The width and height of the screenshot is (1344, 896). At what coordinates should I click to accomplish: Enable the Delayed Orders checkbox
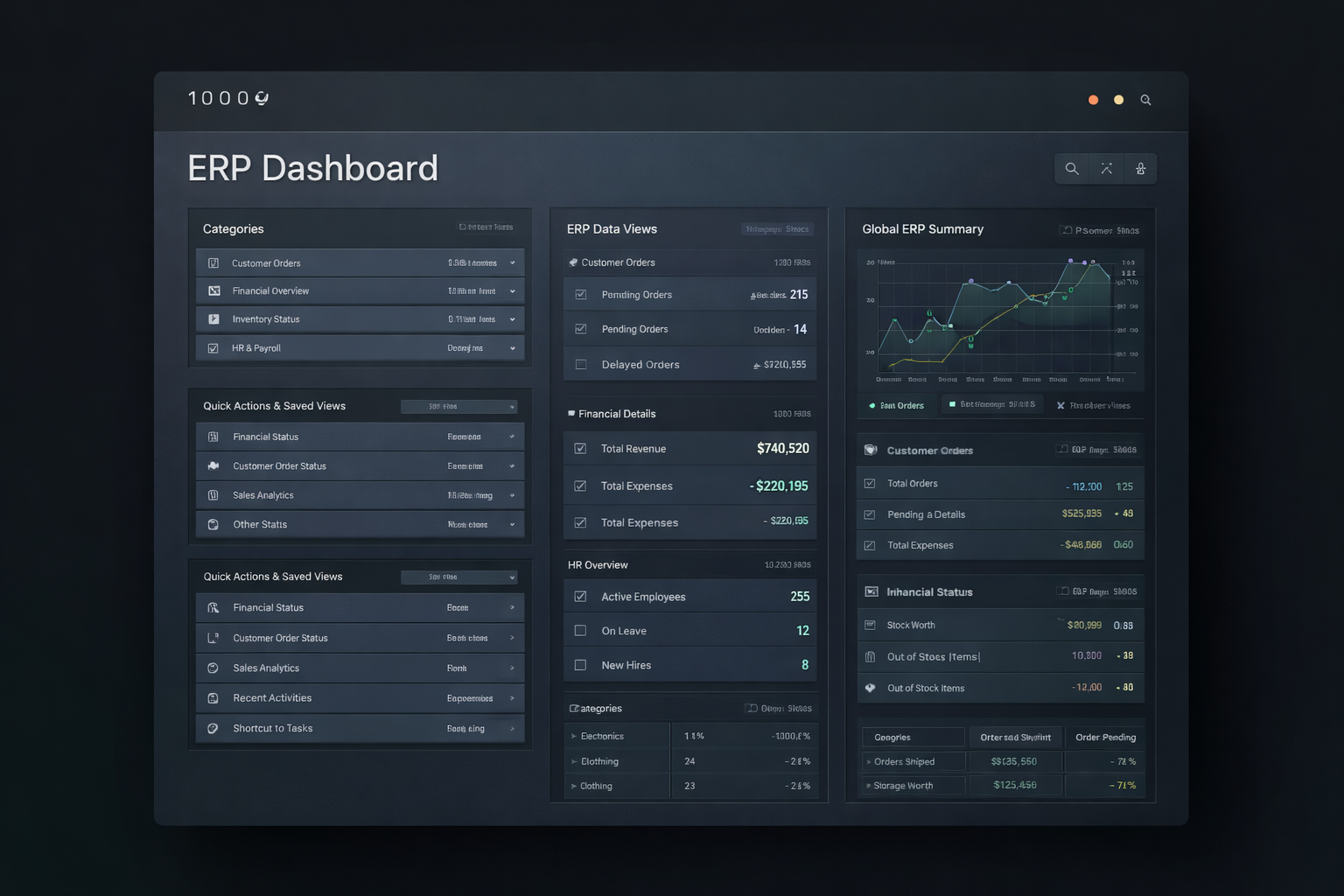pyautogui.click(x=581, y=365)
